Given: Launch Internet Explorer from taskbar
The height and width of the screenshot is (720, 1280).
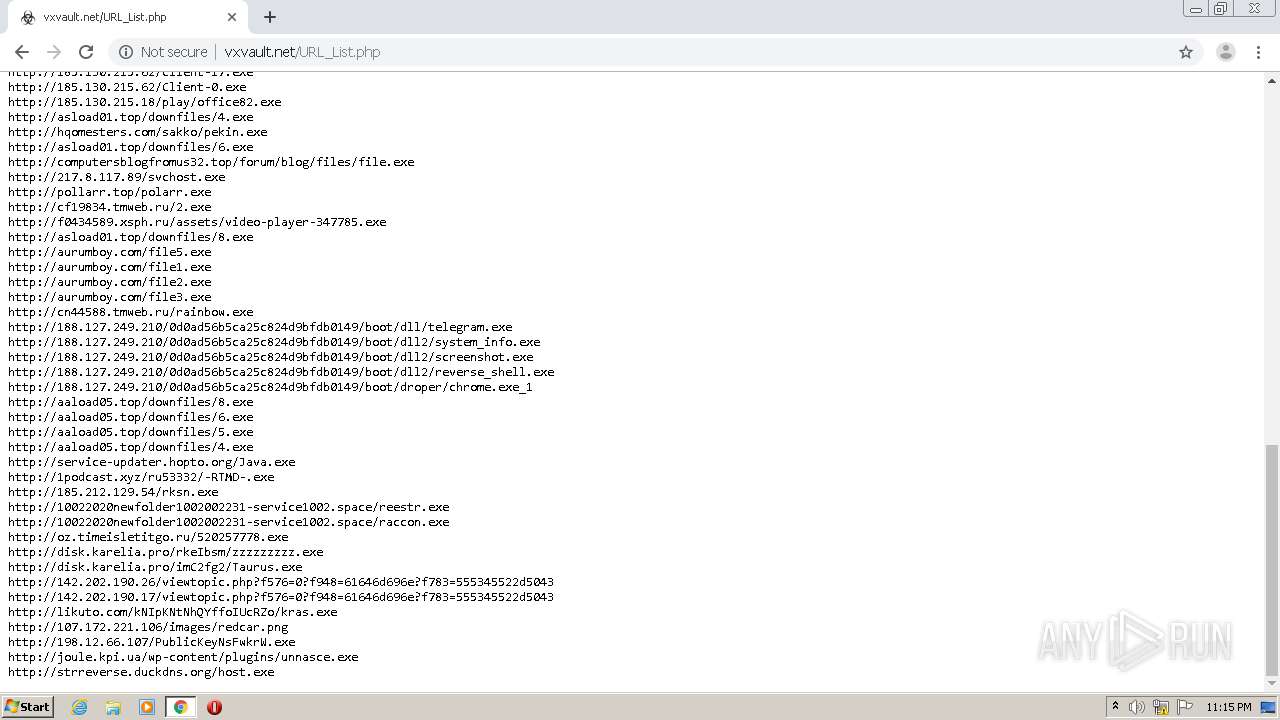Looking at the screenshot, I should (80, 707).
